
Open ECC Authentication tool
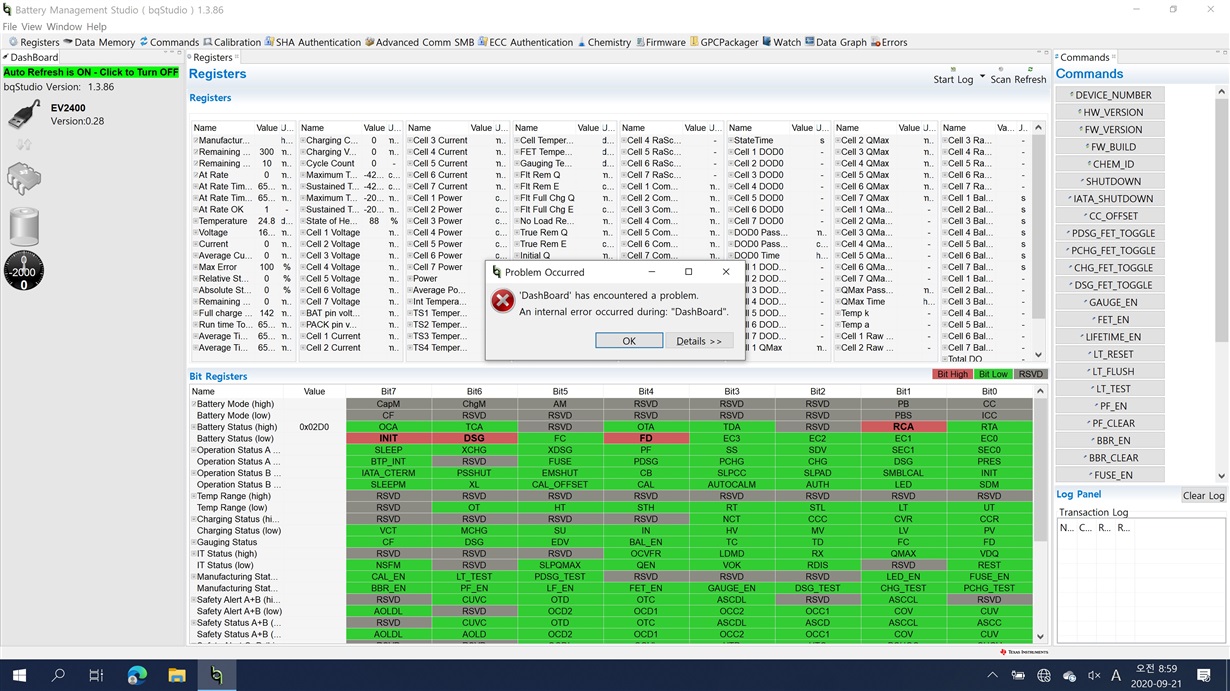click(525, 42)
